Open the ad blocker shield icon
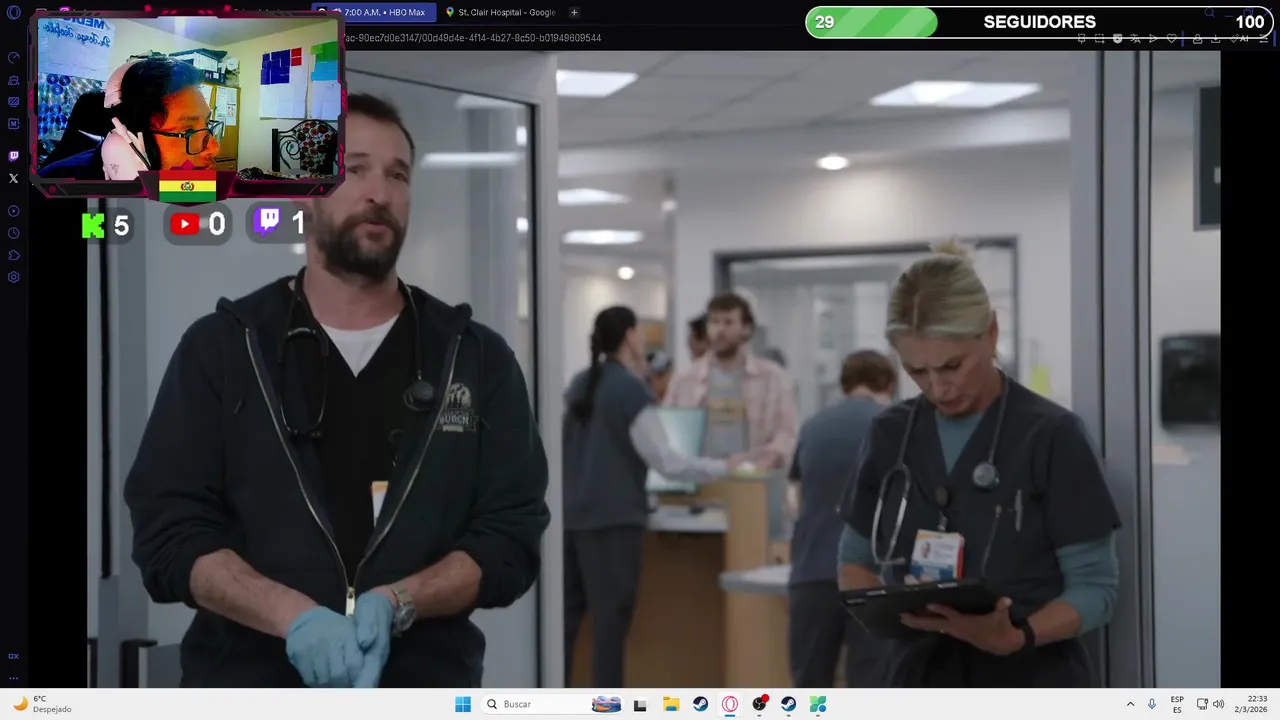Image resolution: width=1280 pixels, height=720 pixels. (x=1117, y=38)
